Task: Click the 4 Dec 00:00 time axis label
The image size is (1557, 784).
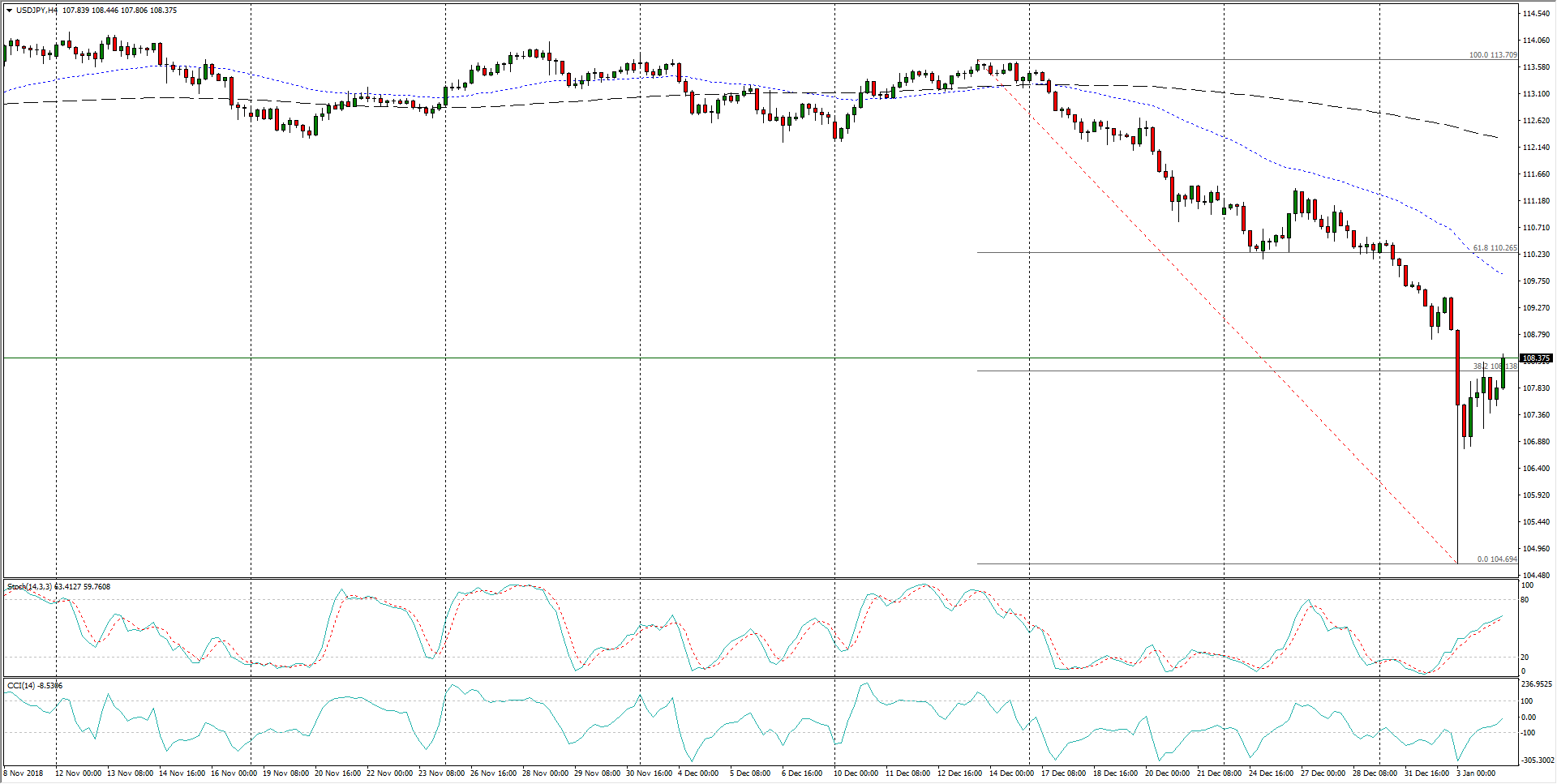Action: coord(697,773)
